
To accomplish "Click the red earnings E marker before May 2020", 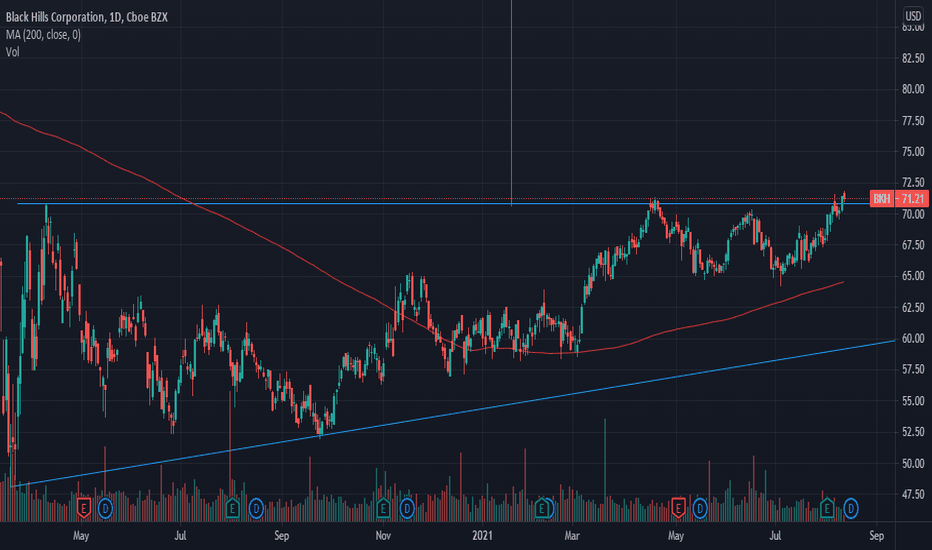I will pos(84,508).
